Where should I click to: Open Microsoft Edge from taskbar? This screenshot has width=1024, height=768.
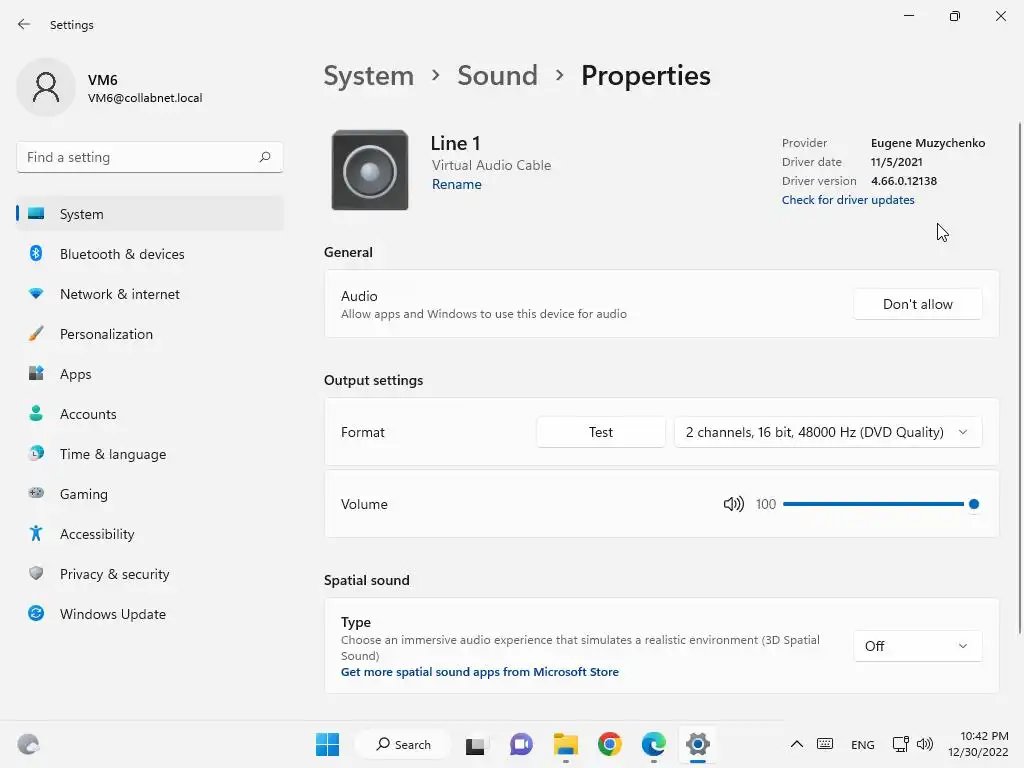tap(653, 744)
